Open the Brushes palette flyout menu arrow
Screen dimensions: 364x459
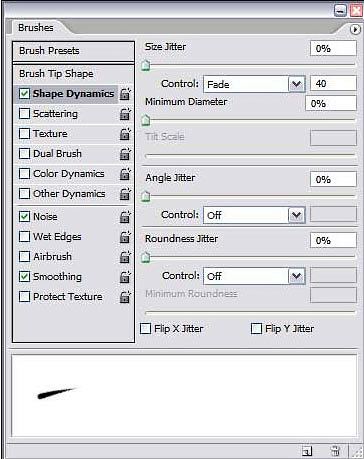[355, 30]
